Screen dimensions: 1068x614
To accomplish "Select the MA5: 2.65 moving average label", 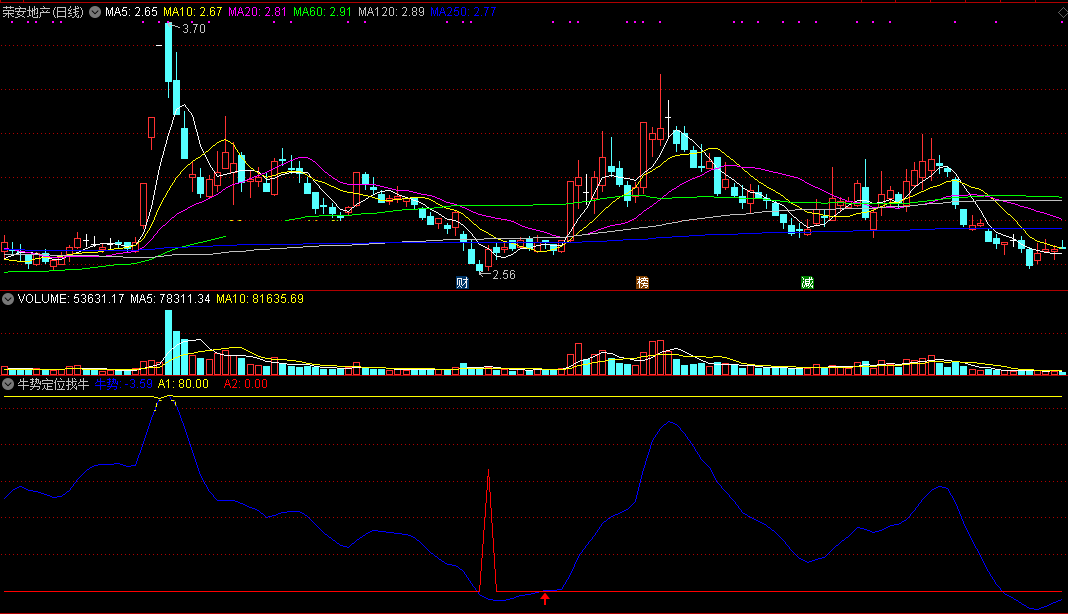I will (x=131, y=12).
